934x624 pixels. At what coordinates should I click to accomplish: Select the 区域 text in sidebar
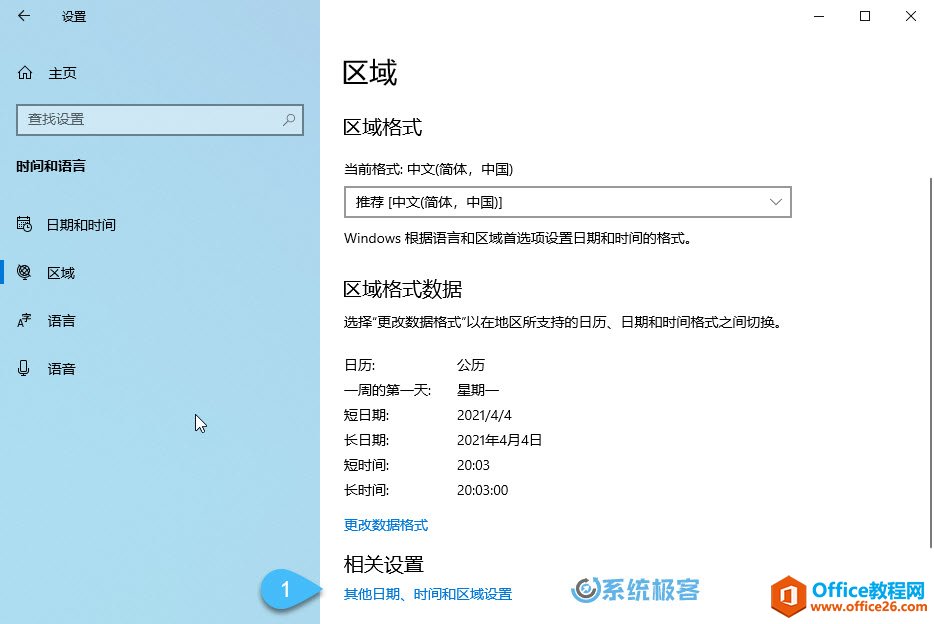[61, 273]
